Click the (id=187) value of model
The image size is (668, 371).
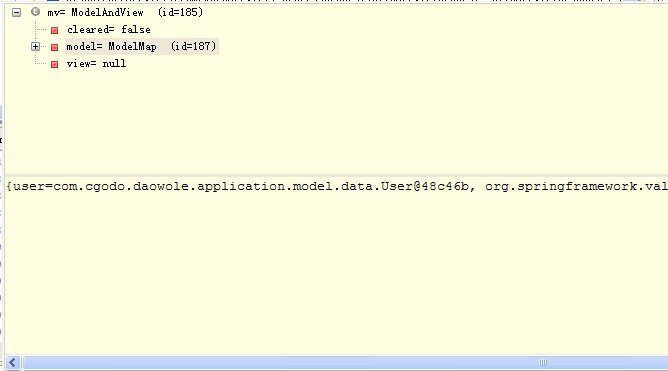(x=194, y=46)
